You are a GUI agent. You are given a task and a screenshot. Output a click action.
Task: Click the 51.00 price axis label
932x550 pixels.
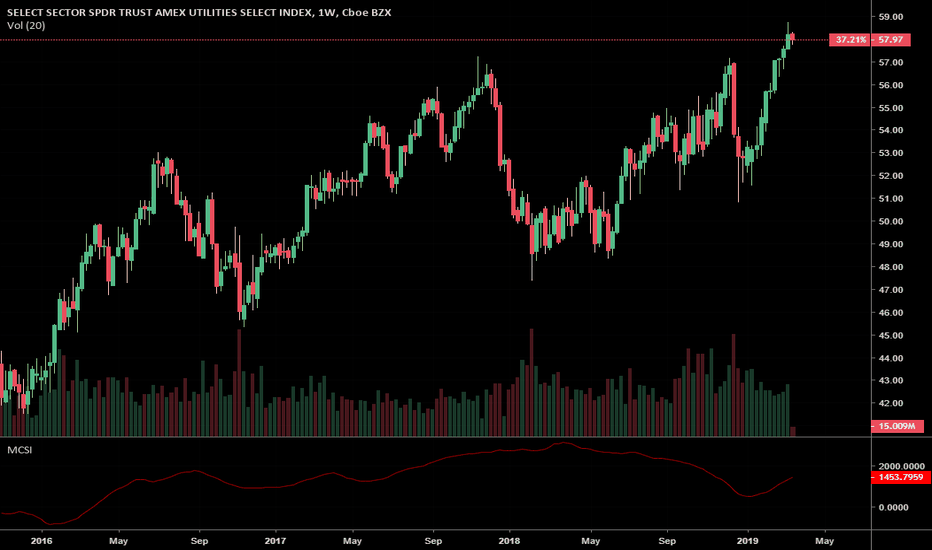point(891,199)
